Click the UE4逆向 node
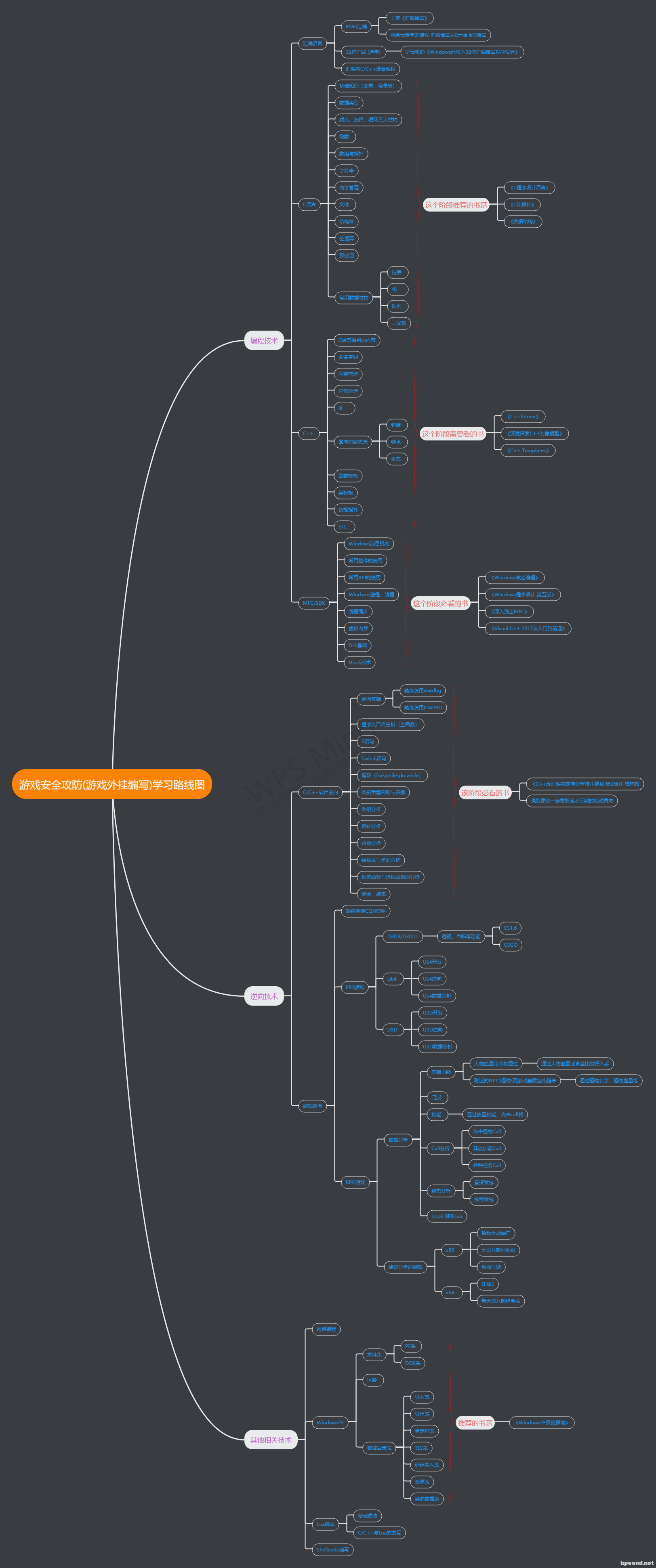 433,979
